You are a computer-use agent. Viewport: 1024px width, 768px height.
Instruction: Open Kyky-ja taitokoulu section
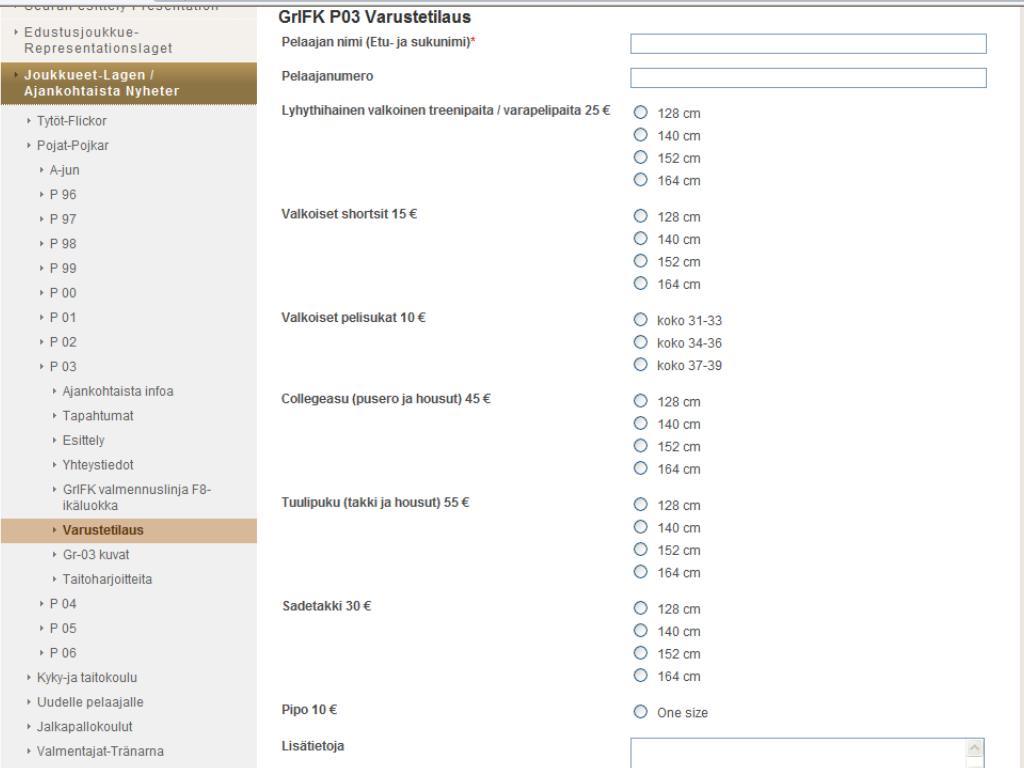(x=87, y=678)
